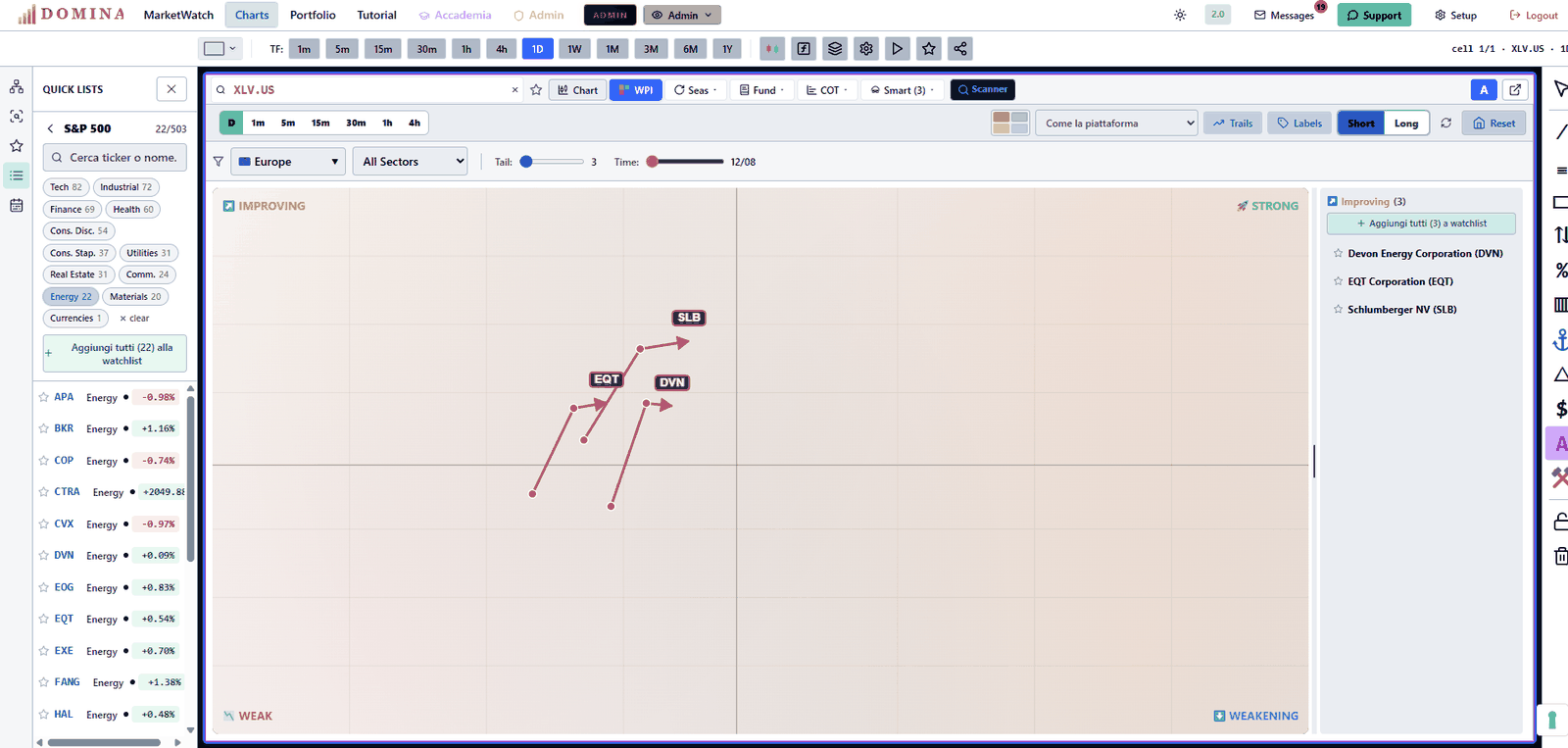The width and height of the screenshot is (1568, 748).
Task: Switch to the Chart view tab
Action: (577, 89)
